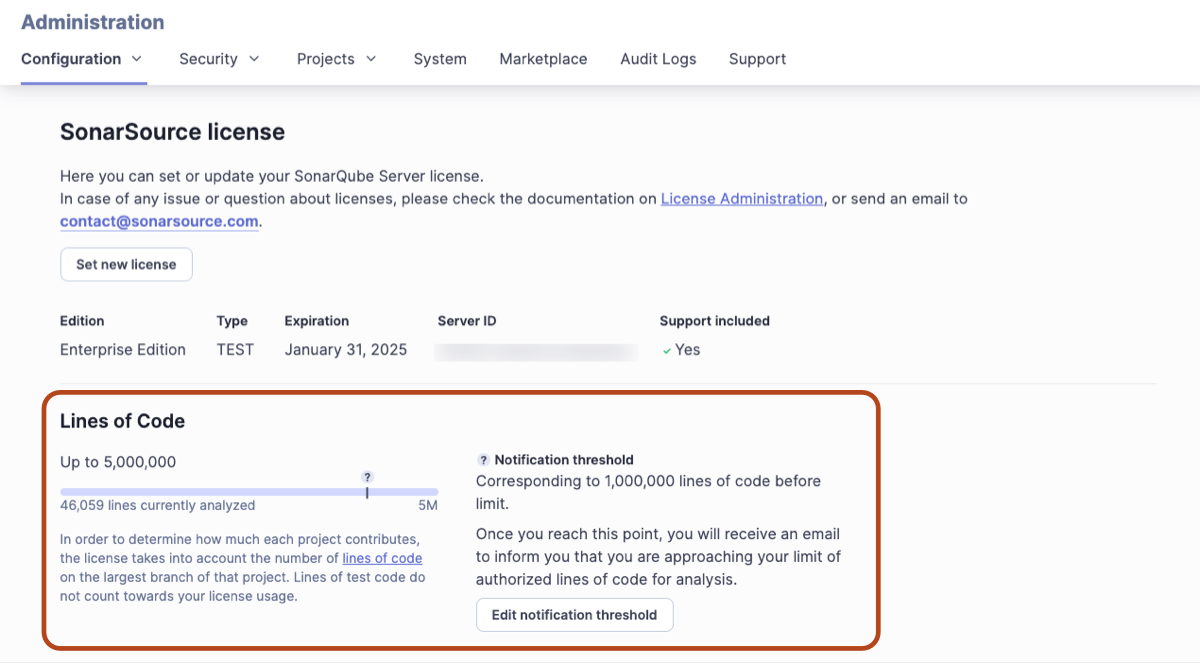This screenshot has width=1200, height=665.
Task: Click the Set new license button
Action: point(126,264)
